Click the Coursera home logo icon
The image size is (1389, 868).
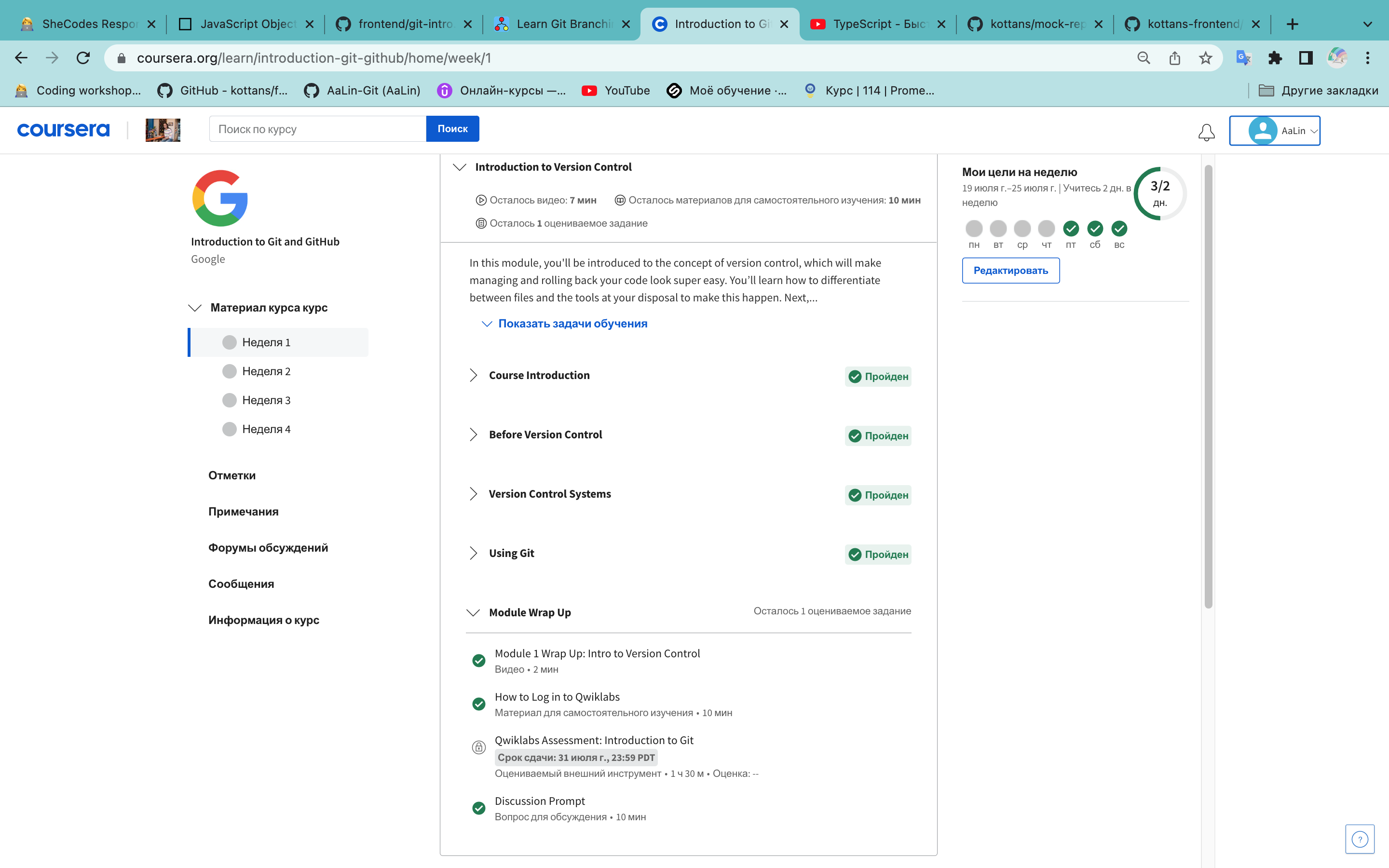pos(63,129)
